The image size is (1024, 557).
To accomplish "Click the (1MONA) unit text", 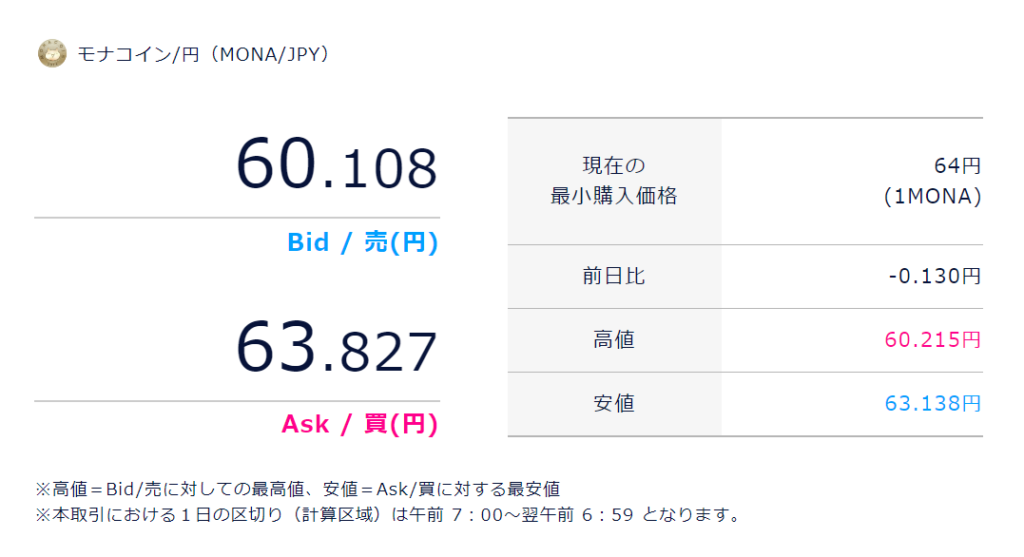I will 932,197.
